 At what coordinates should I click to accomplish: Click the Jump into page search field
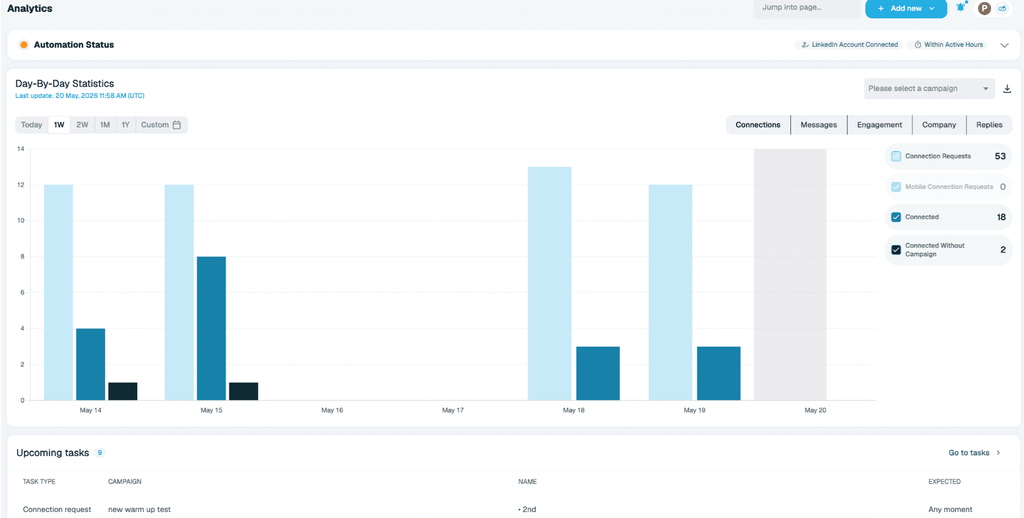point(807,8)
